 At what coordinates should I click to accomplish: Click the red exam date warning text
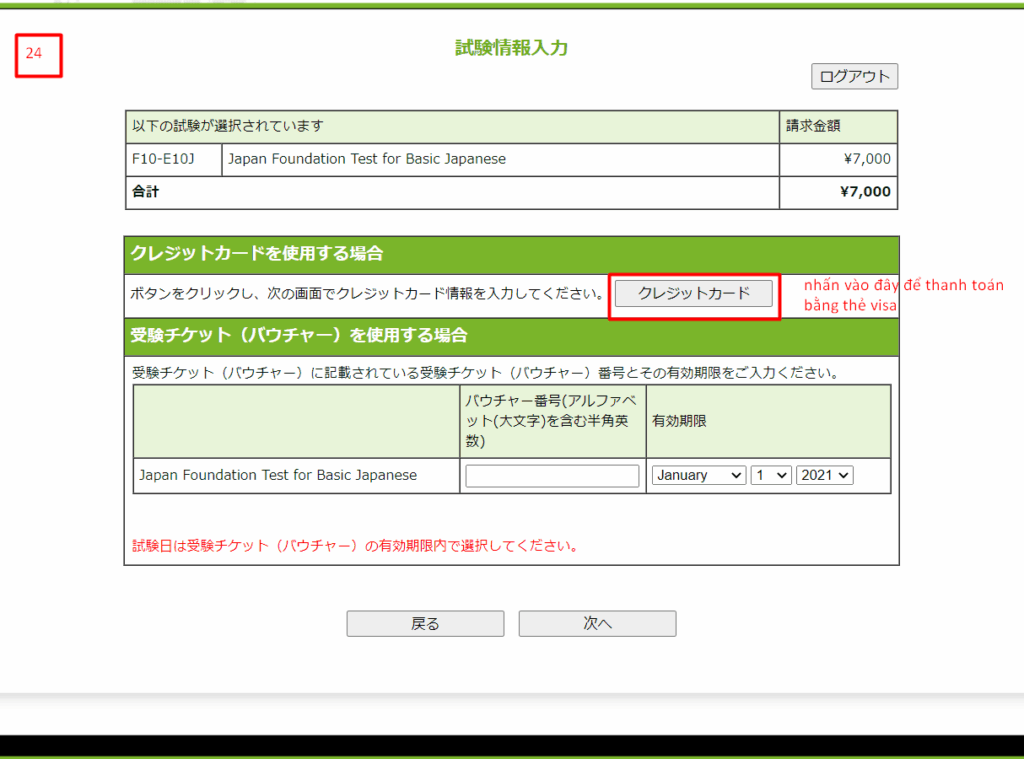tap(355, 547)
